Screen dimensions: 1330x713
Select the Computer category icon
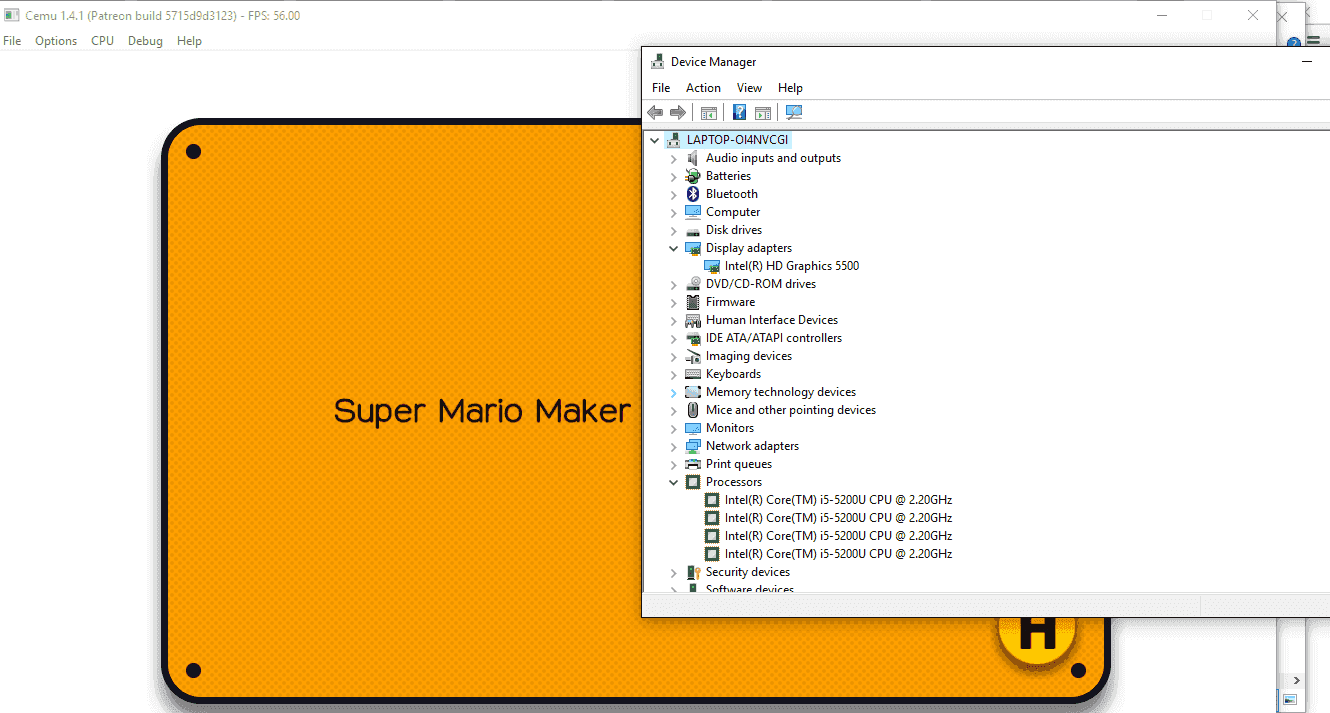[693, 212]
